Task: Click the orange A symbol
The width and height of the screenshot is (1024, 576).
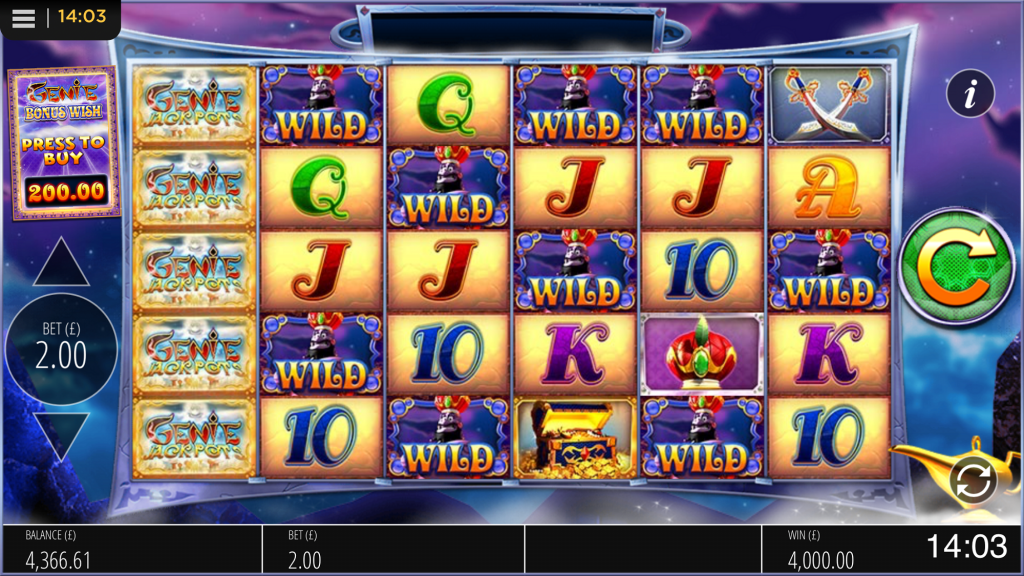Action: pyautogui.click(x=829, y=188)
